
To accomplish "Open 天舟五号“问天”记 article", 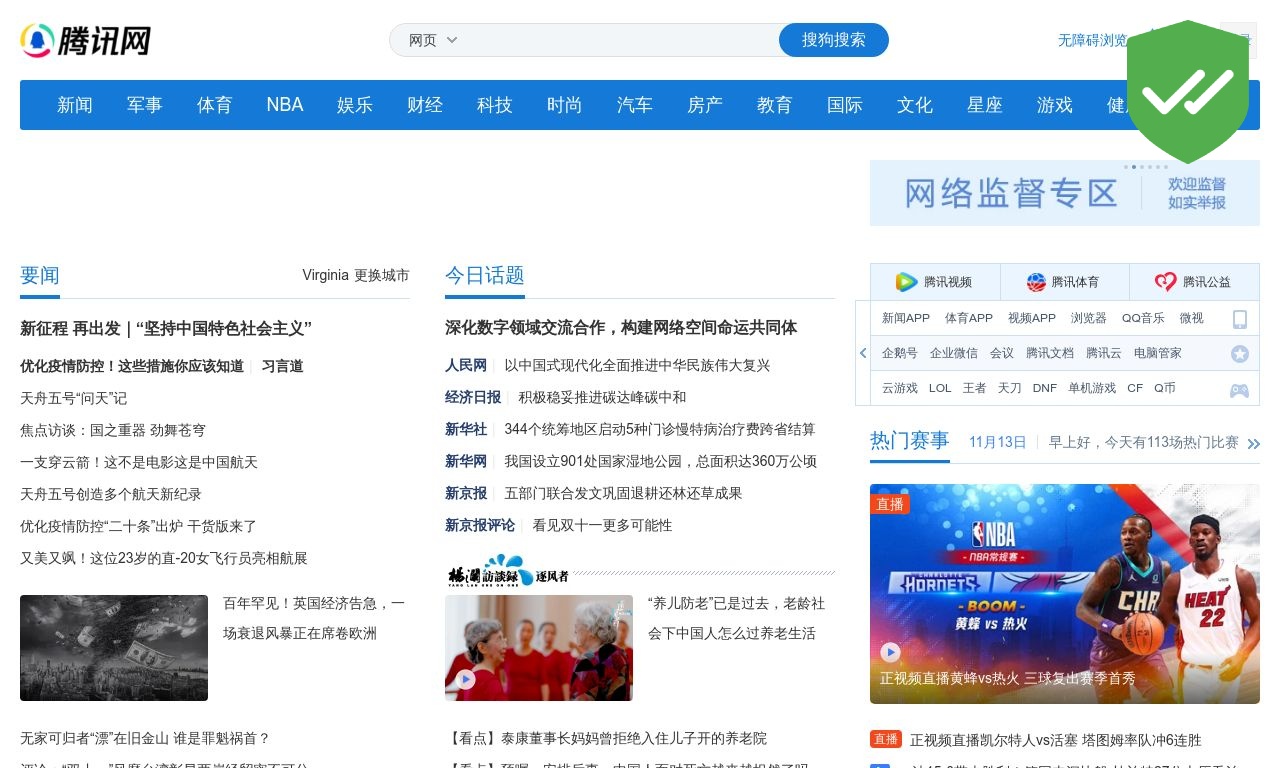I will 74,398.
